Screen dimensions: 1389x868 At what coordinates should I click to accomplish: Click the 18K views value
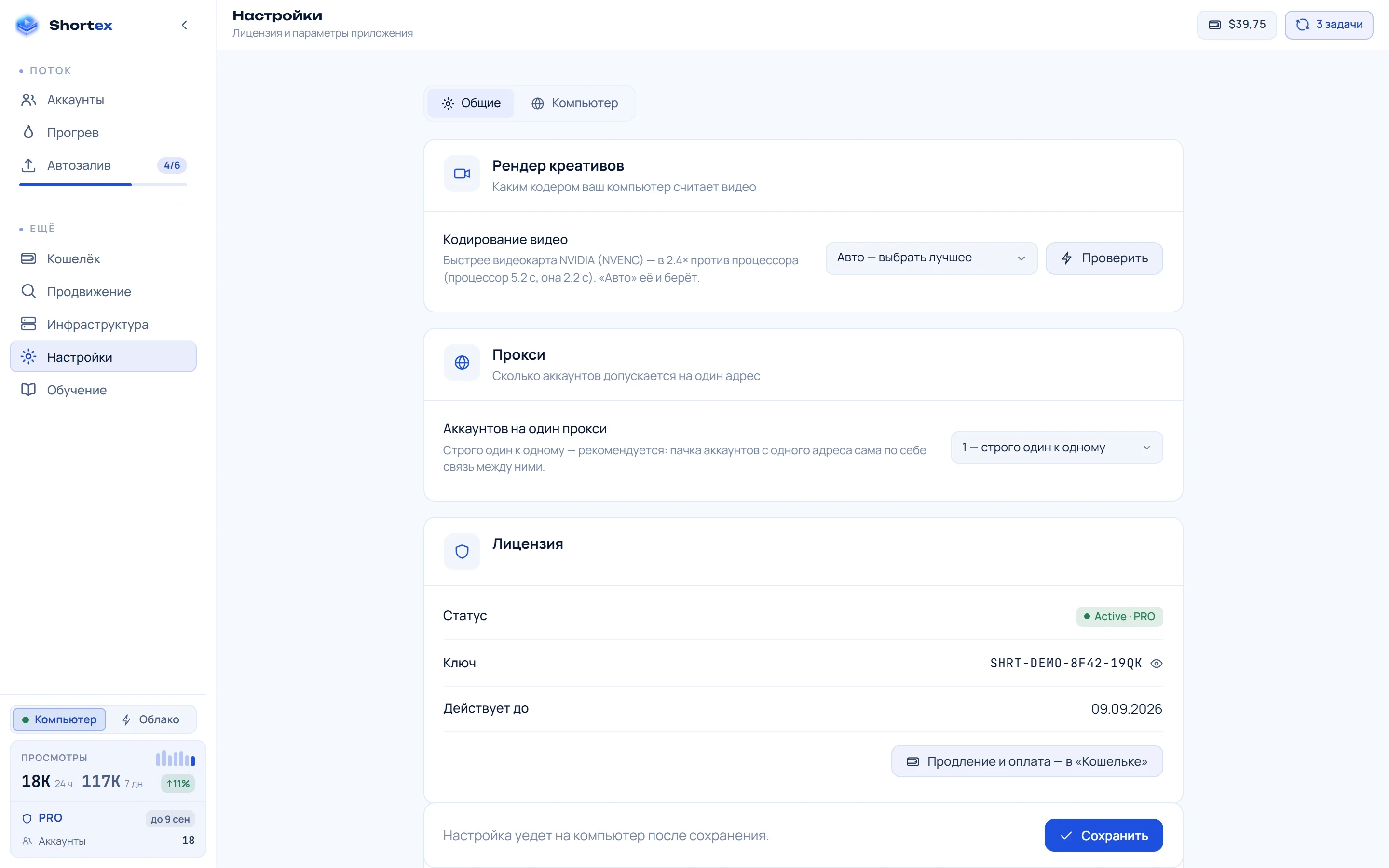pos(36,781)
